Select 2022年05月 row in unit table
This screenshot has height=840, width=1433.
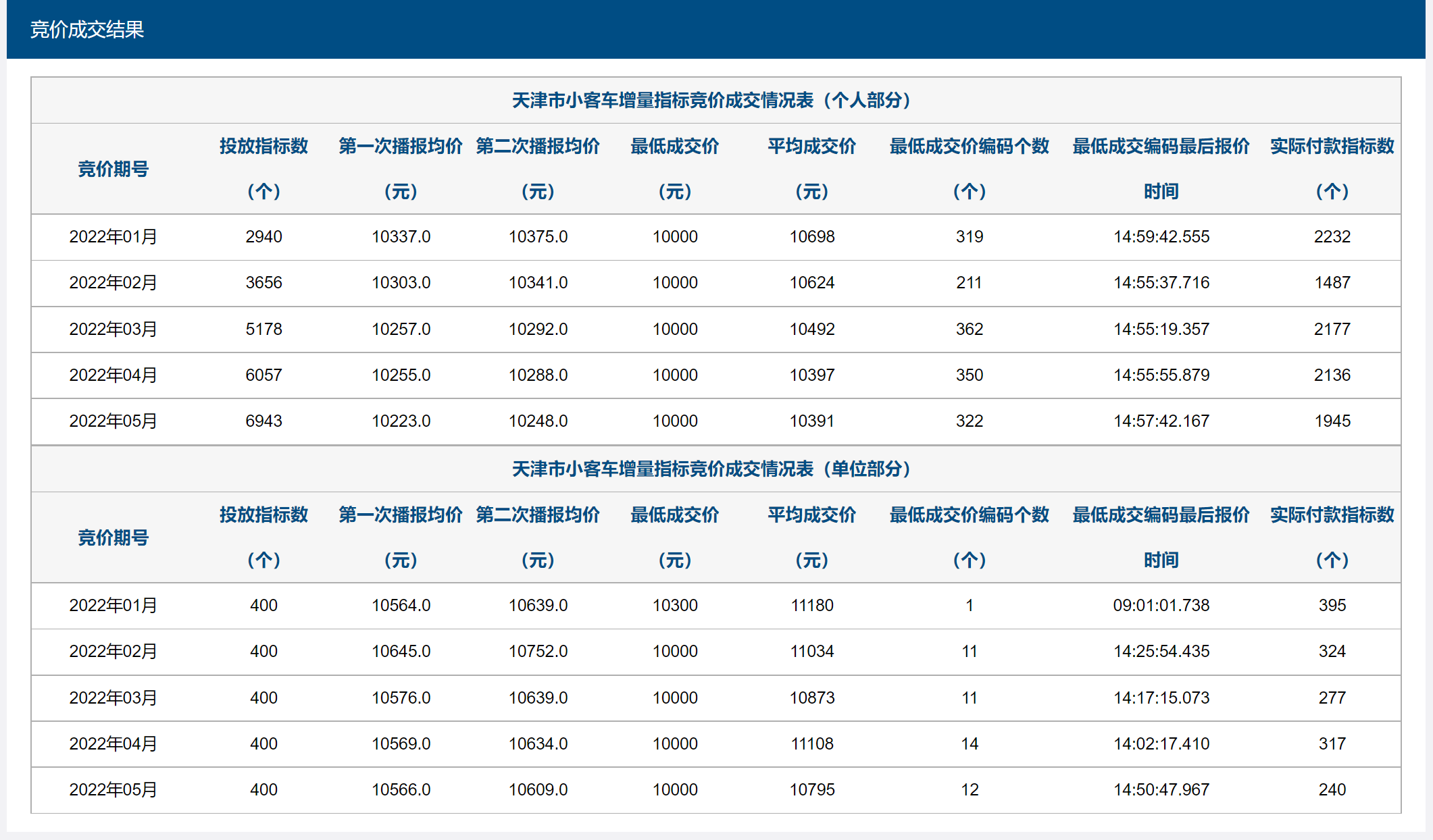point(113,790)
